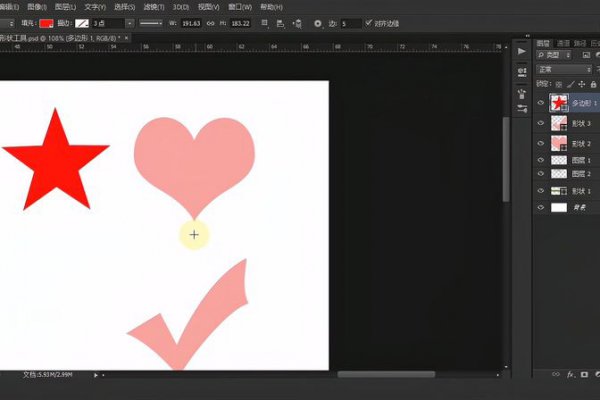Switch to the 路径 Paths tab

coord(580,43)
